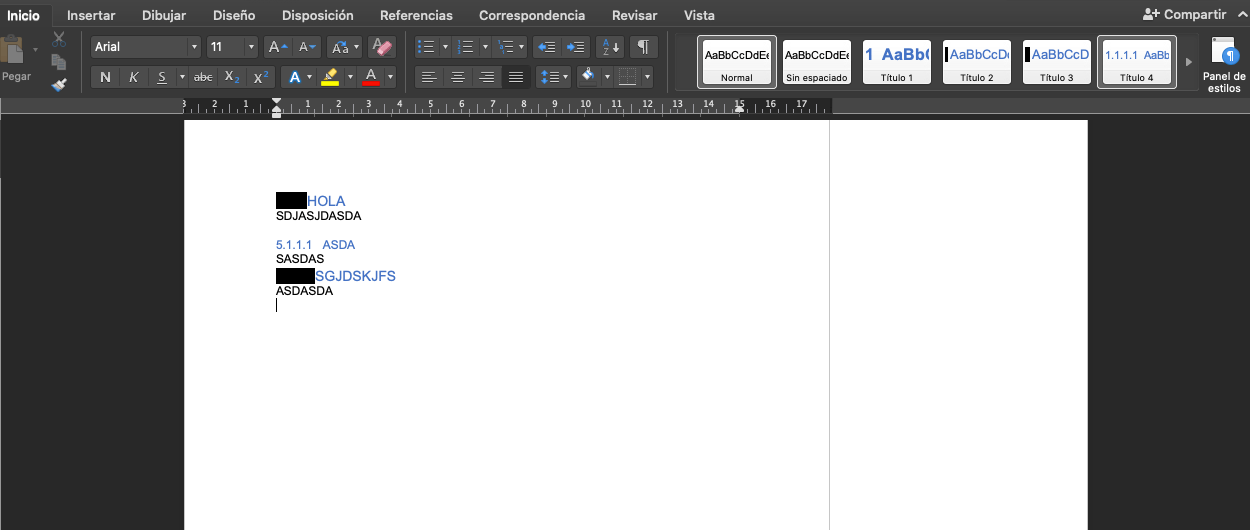Switch to the Dibujar tab
This screenshot has width=1250, height=530.
click(x=164, y=15)
